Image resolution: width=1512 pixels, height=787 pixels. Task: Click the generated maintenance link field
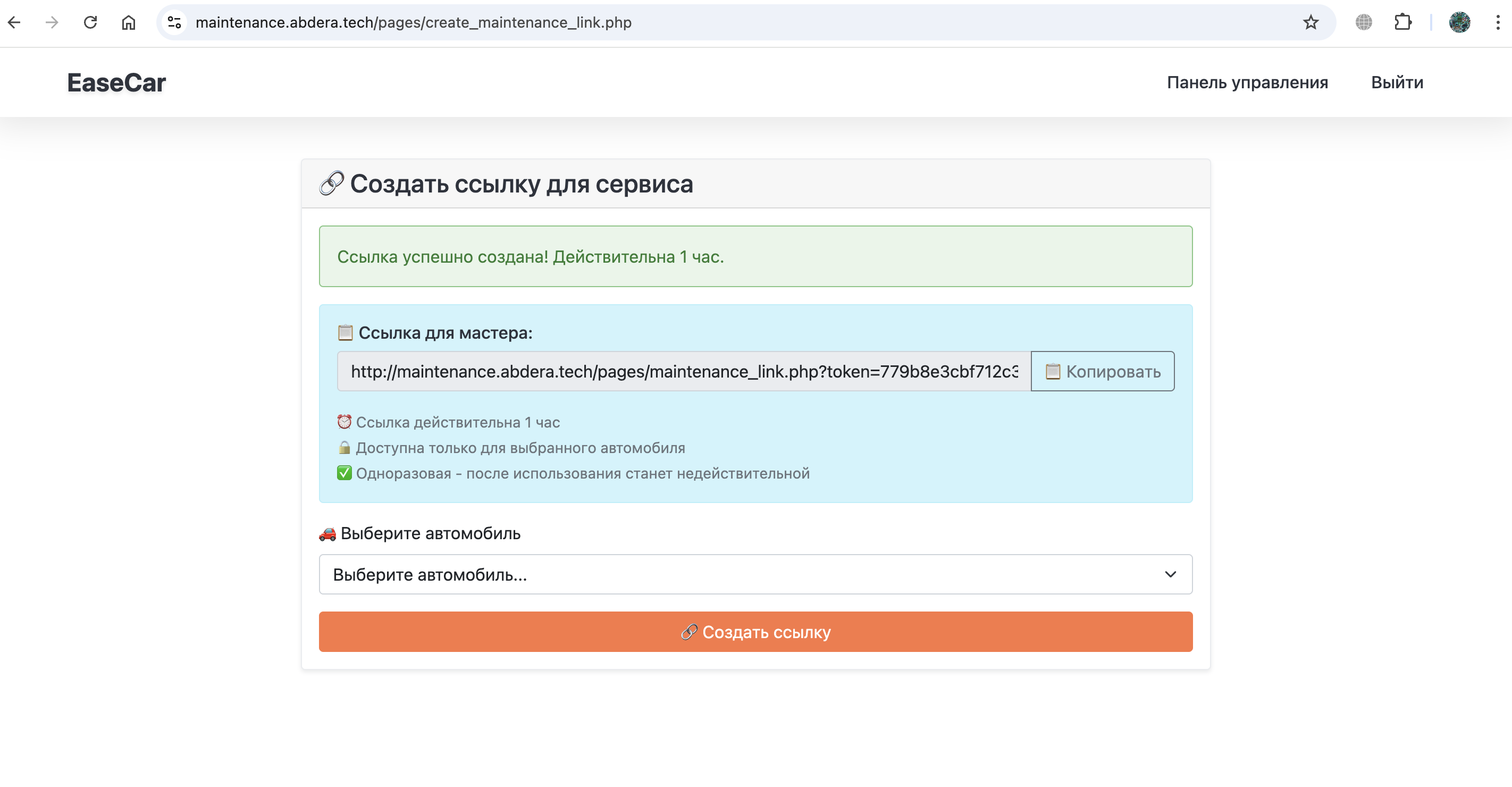[x=683, y=371]
